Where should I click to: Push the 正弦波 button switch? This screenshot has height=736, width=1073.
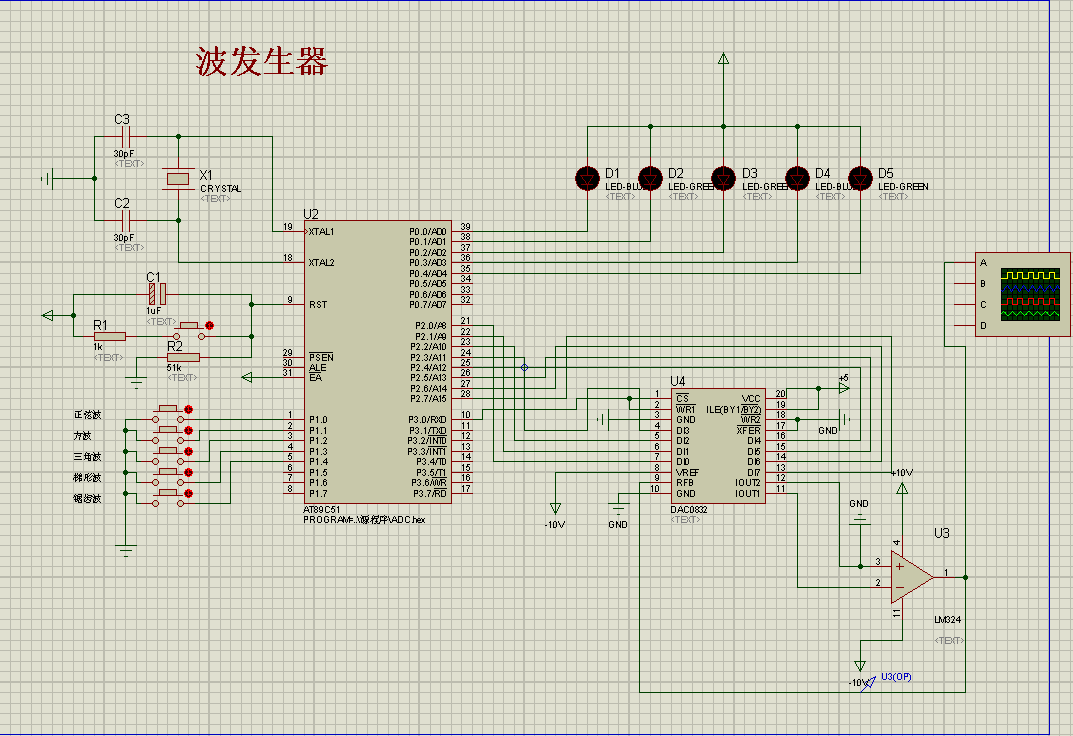(x=168, y=414)
